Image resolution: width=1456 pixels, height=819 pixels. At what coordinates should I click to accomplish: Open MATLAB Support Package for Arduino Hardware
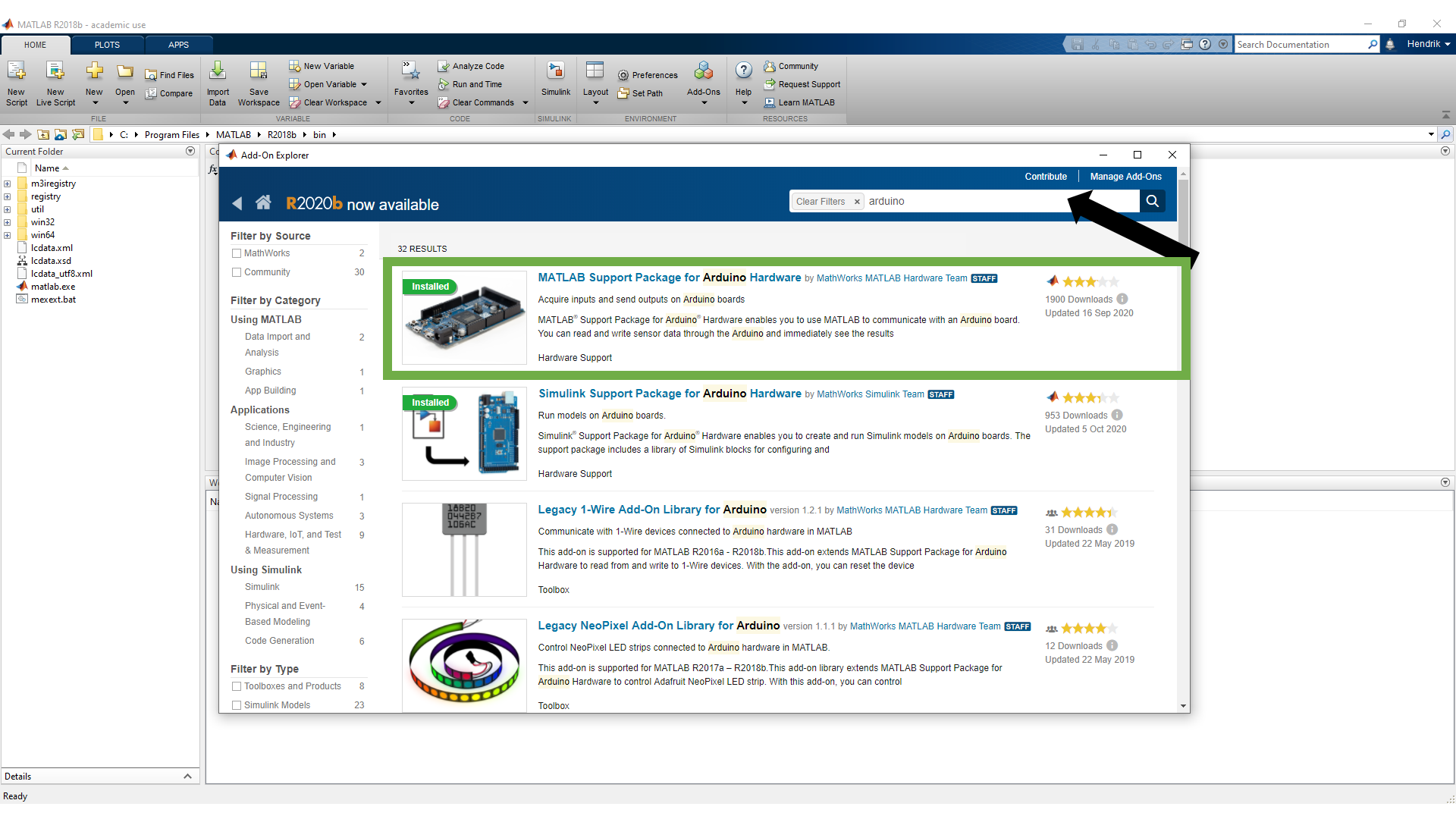(669, 278)
